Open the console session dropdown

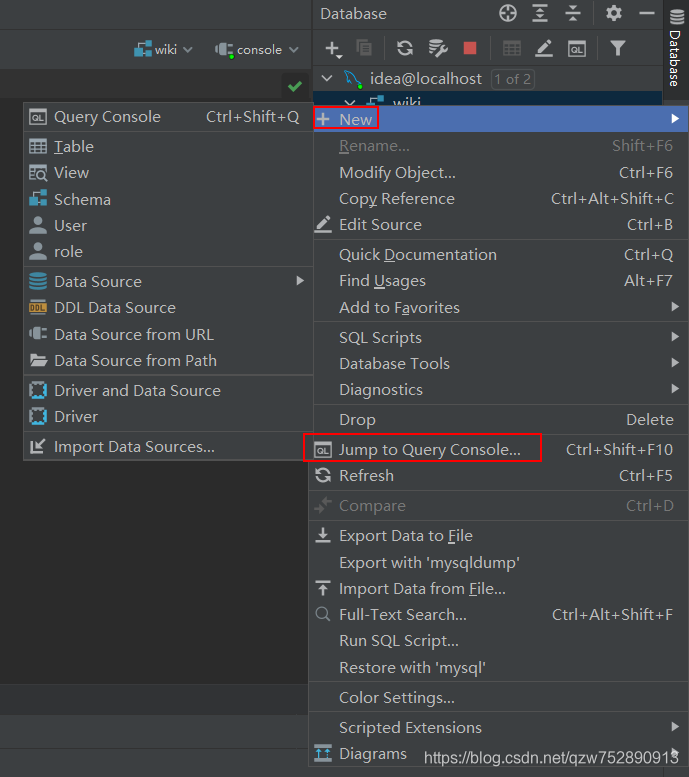[x=257, y=50]
